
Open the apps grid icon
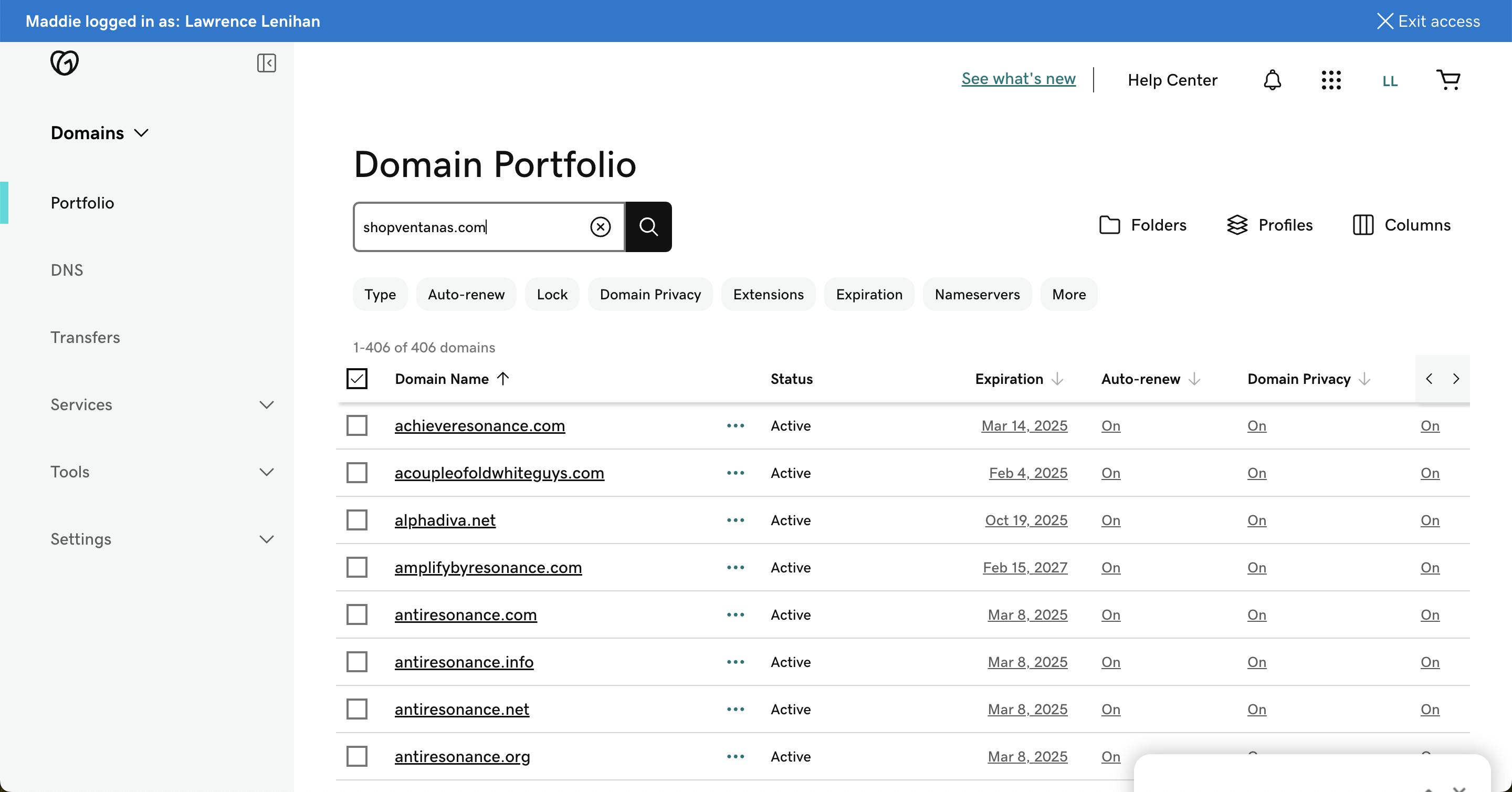[x=1331, y=80]
